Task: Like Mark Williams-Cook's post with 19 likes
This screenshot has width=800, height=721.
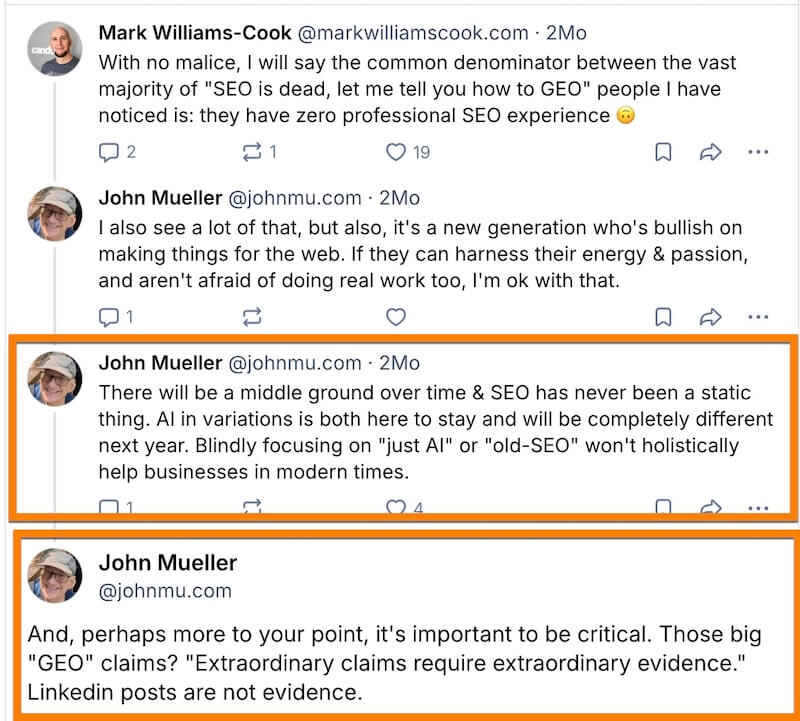Action: pyautogui.click(x=396, y=152)
